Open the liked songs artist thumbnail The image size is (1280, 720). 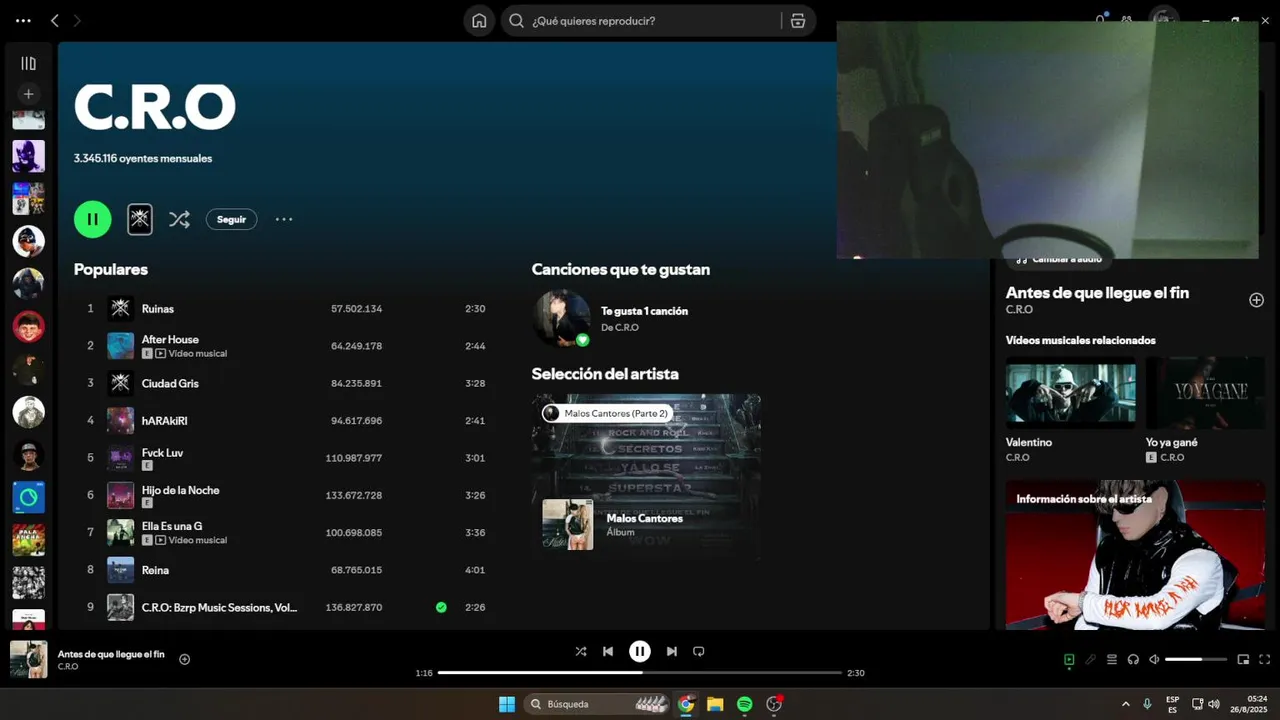click(x=561, y=318)
